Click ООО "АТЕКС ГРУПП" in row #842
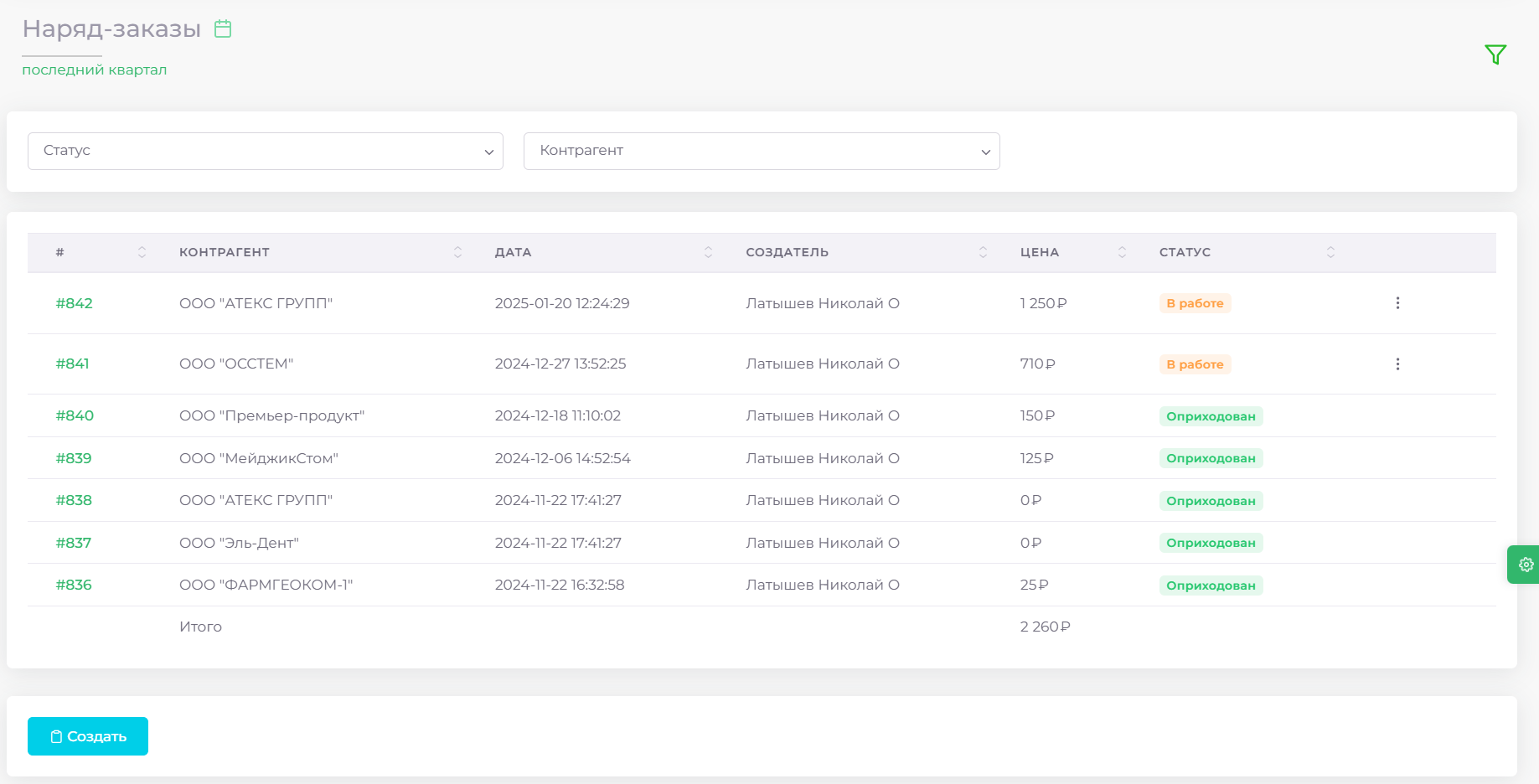 (x=256, y=303)
